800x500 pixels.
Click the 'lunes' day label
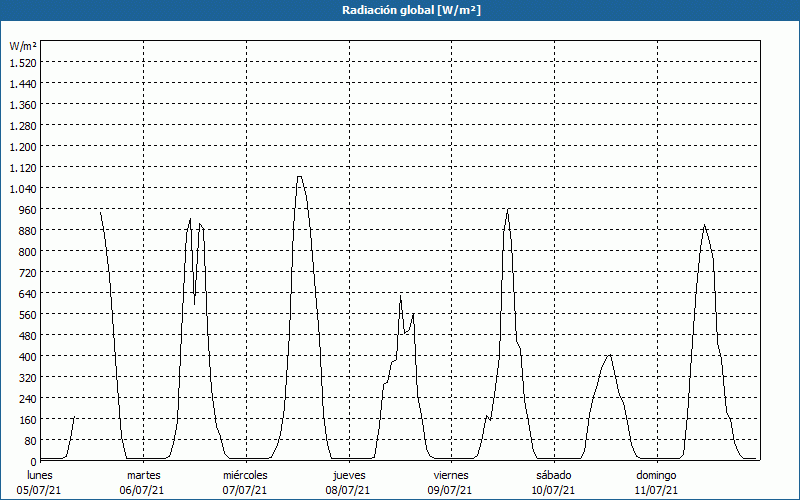40,475
